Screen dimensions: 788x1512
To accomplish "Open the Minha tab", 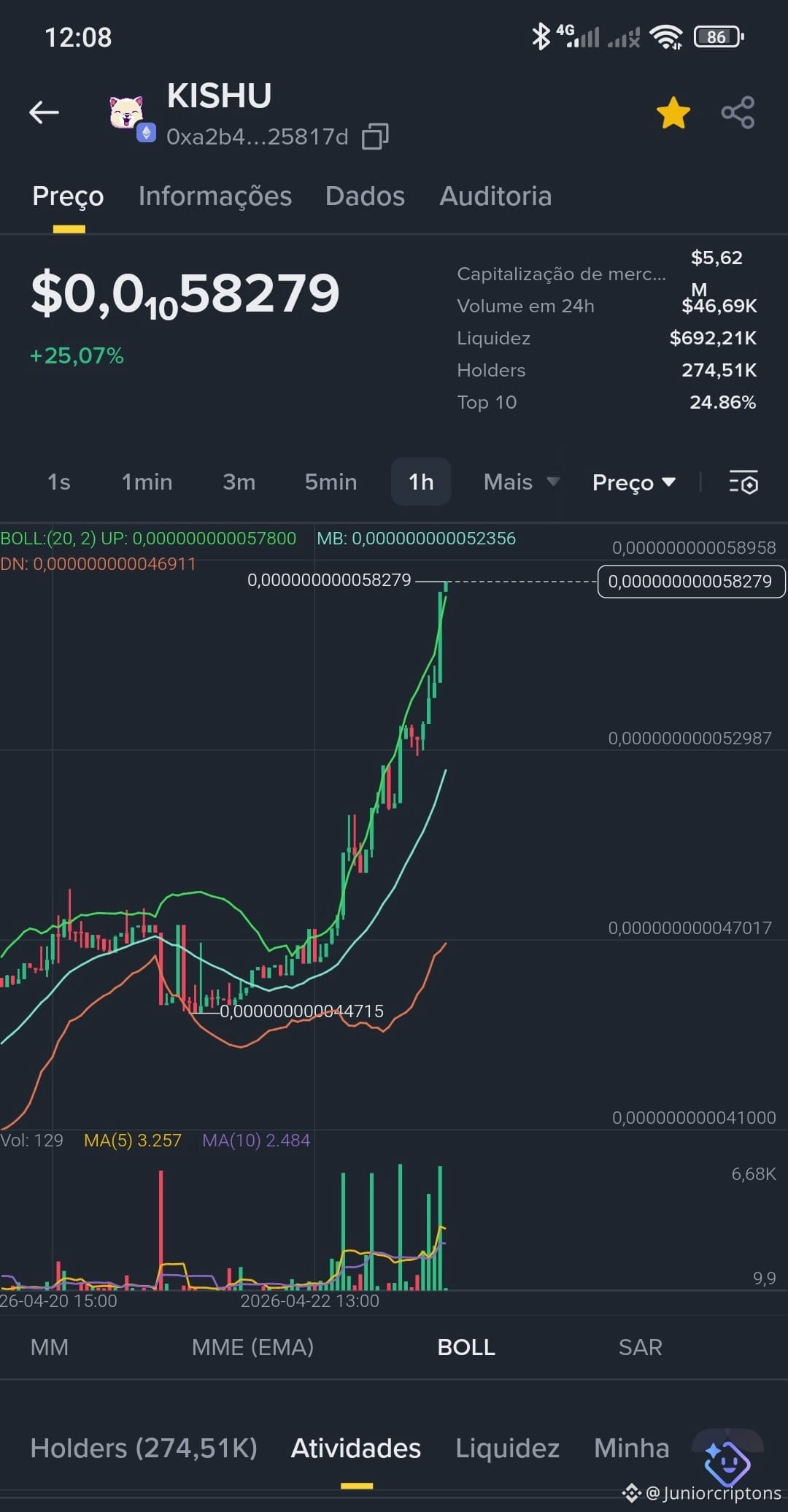I will click(x=632, y=1449).
